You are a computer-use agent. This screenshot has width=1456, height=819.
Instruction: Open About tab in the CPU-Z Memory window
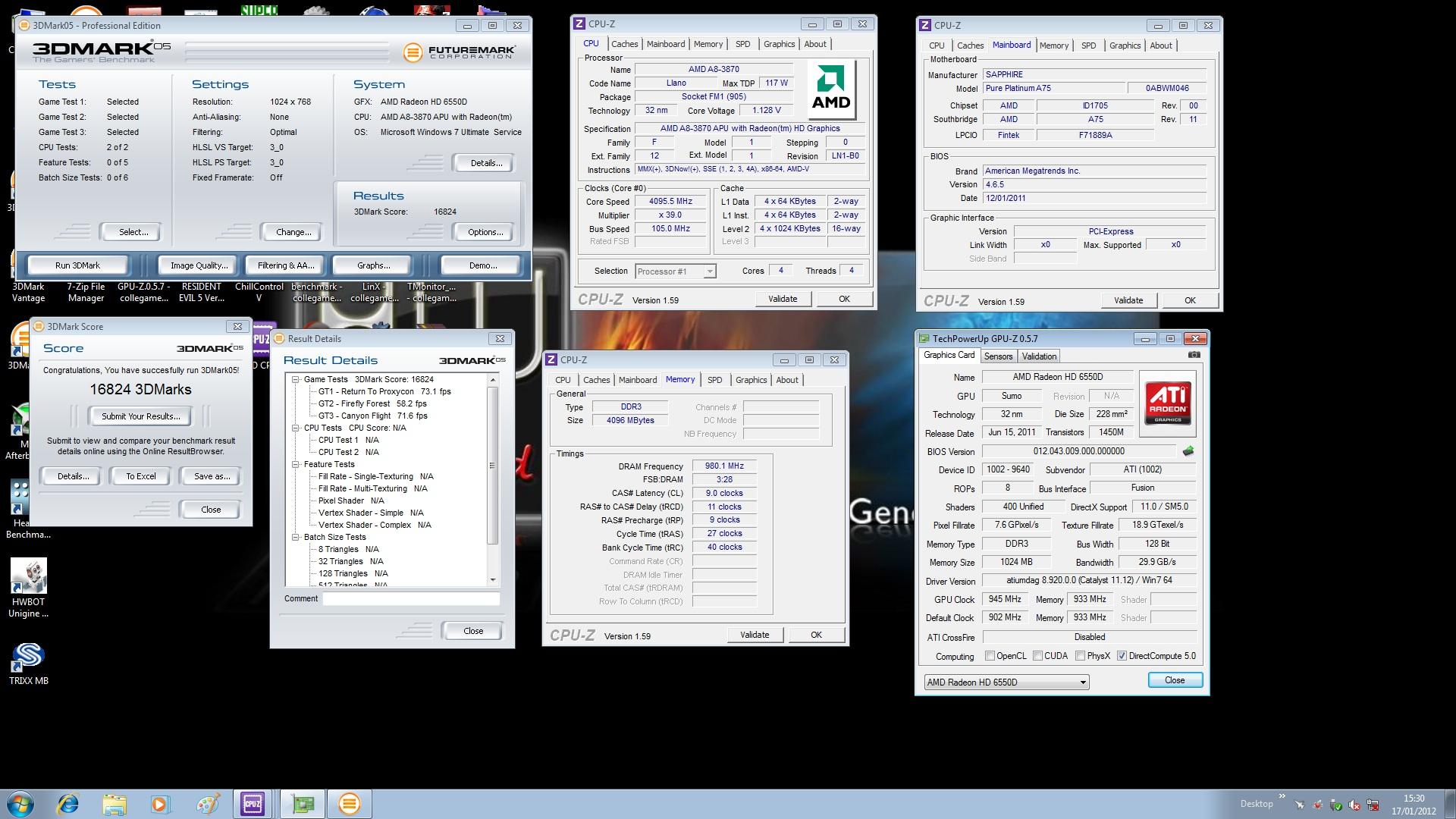click(787, 380)
